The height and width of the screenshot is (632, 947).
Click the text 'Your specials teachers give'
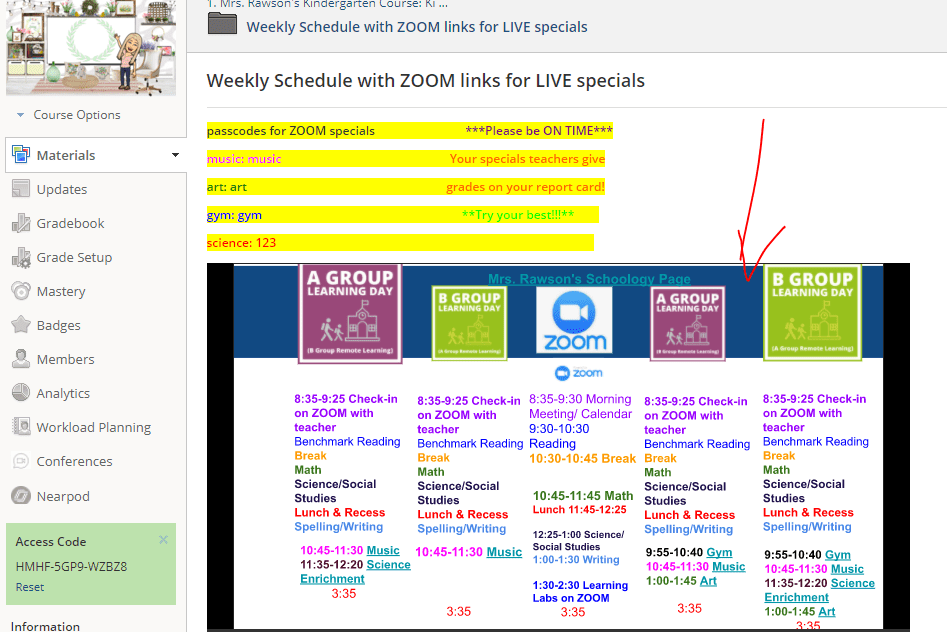tap(527, 159)
